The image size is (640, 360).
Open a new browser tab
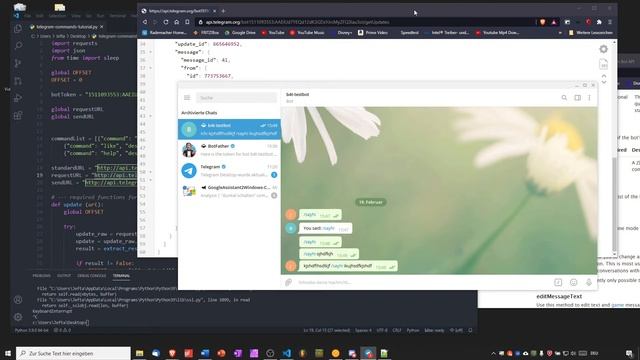click(223, 11)
